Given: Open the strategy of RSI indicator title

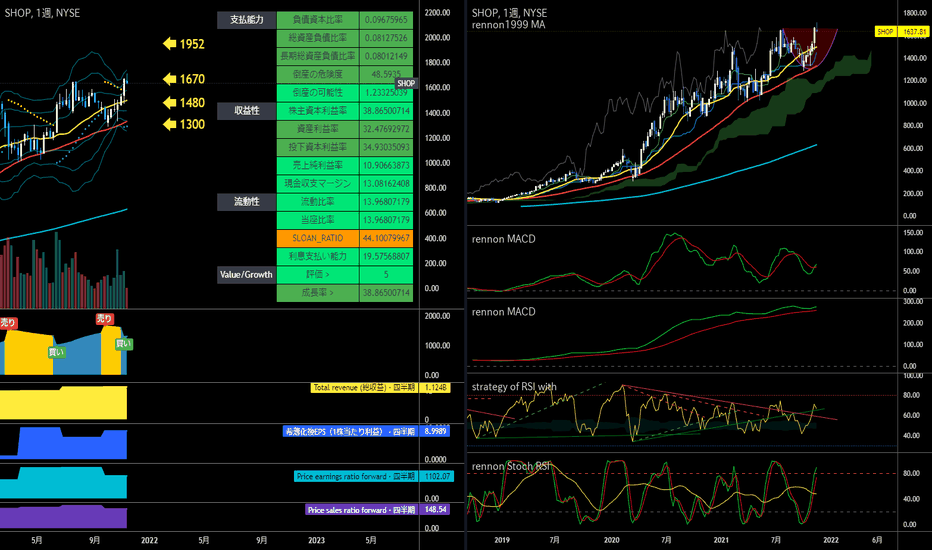Looking at the screenshot, I should click(514, 386).
